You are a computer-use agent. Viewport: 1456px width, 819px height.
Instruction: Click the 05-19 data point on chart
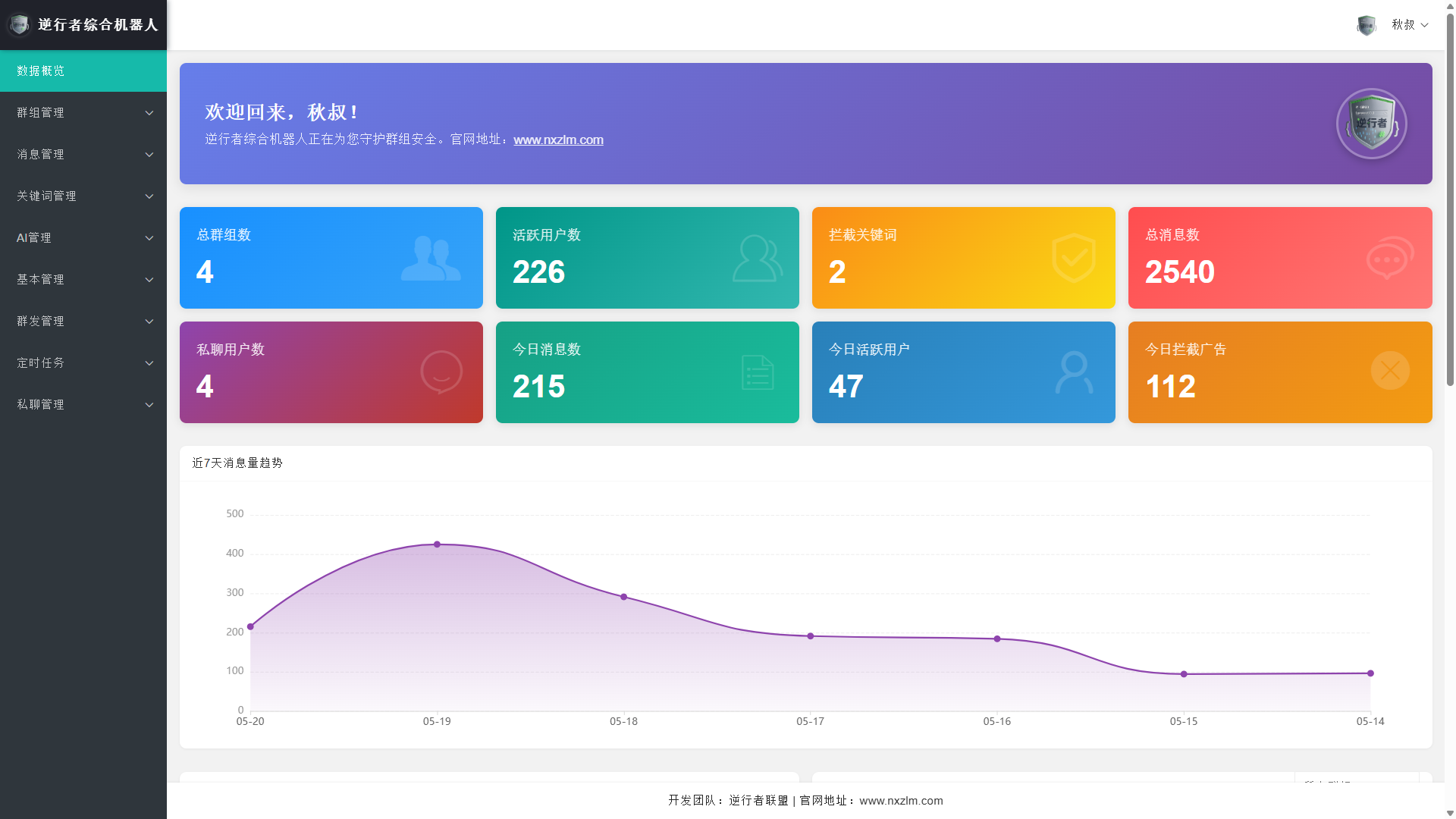[x=437, y=544]
